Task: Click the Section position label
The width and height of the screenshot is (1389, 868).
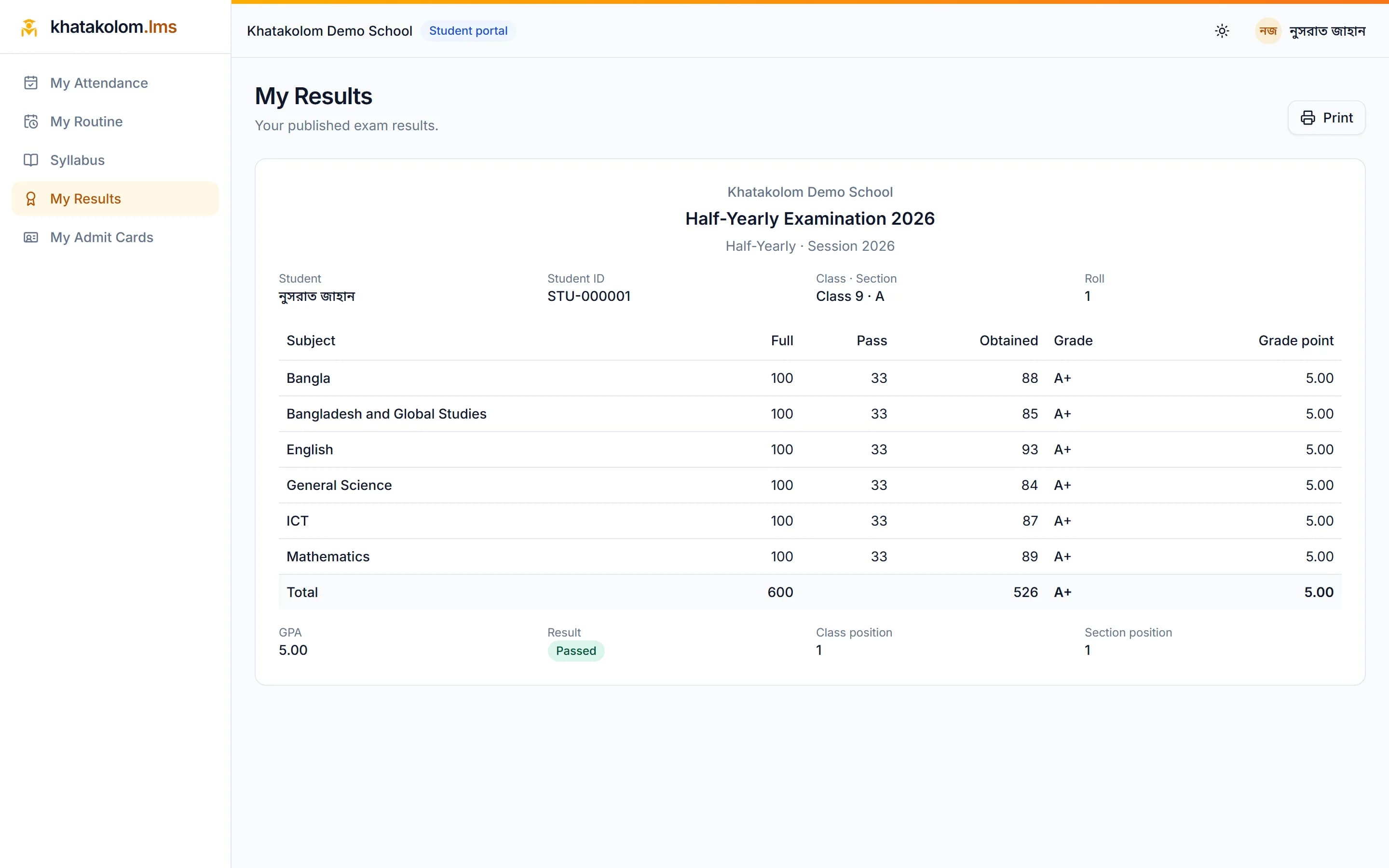Action: point(1128,633)
